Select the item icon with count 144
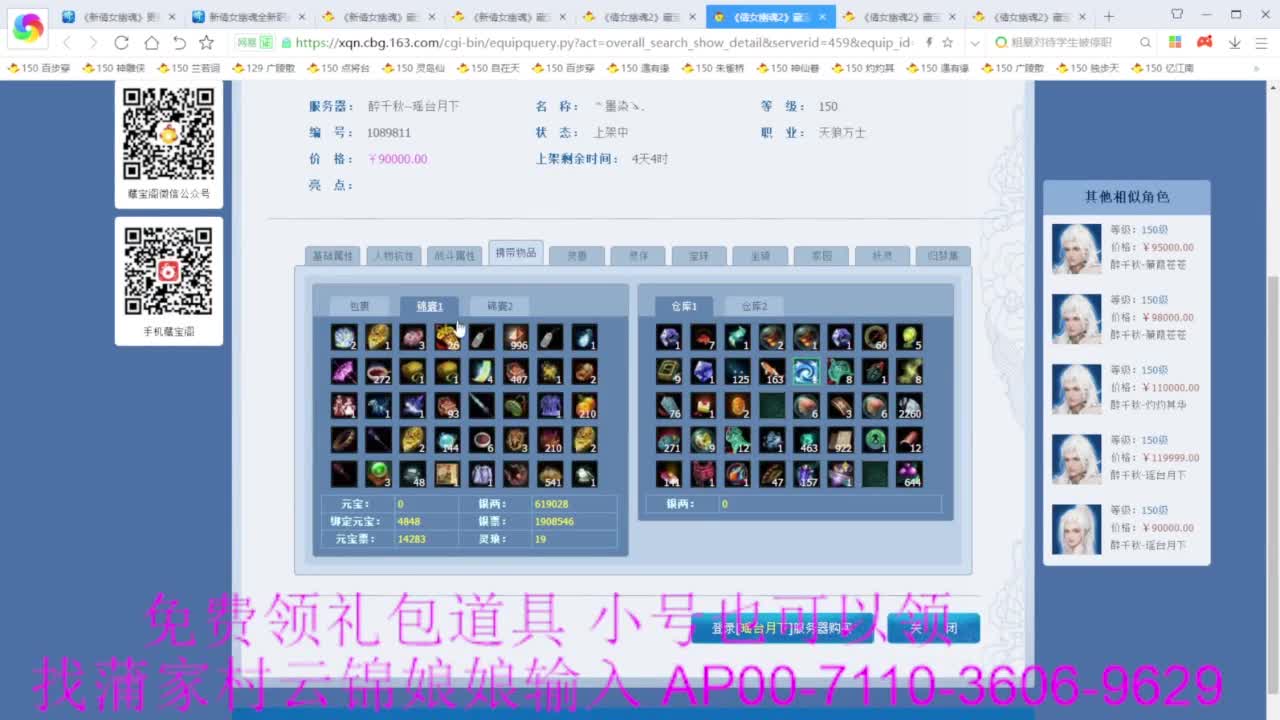 point(447,440)
